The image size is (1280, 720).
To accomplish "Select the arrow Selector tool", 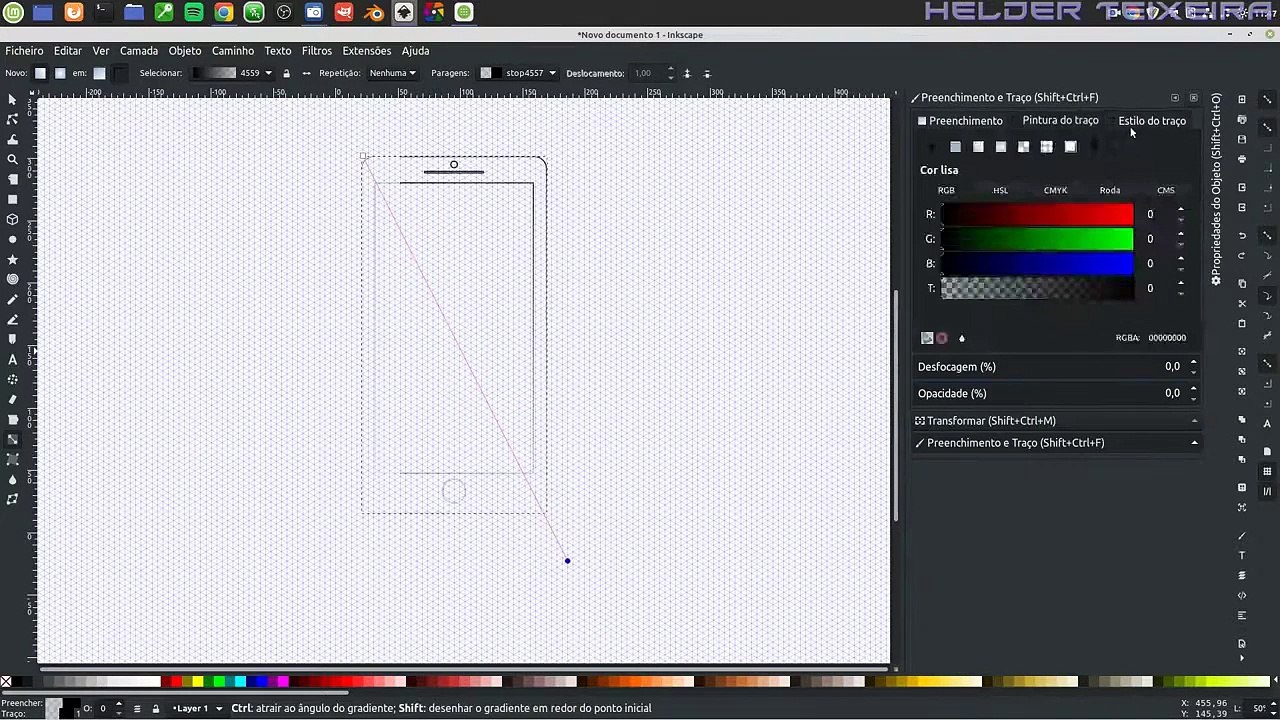I will pos(12,99).
